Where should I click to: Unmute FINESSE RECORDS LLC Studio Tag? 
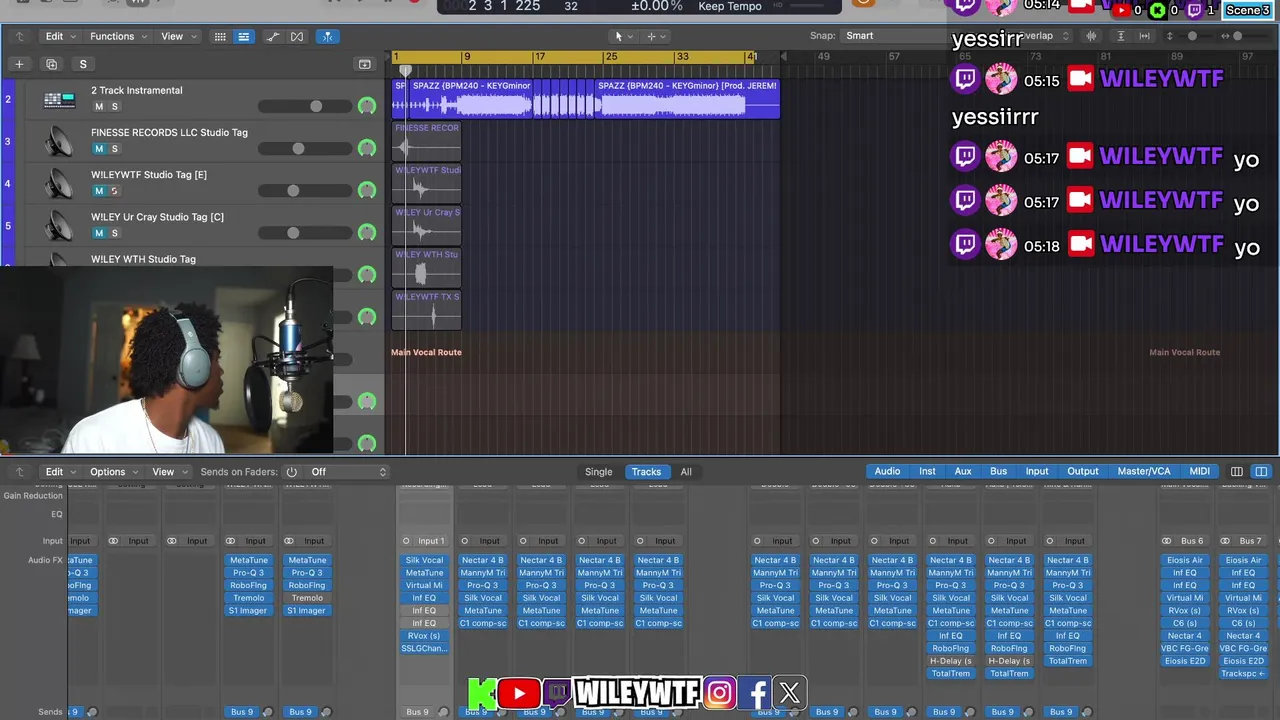click(x=98, y=149)
